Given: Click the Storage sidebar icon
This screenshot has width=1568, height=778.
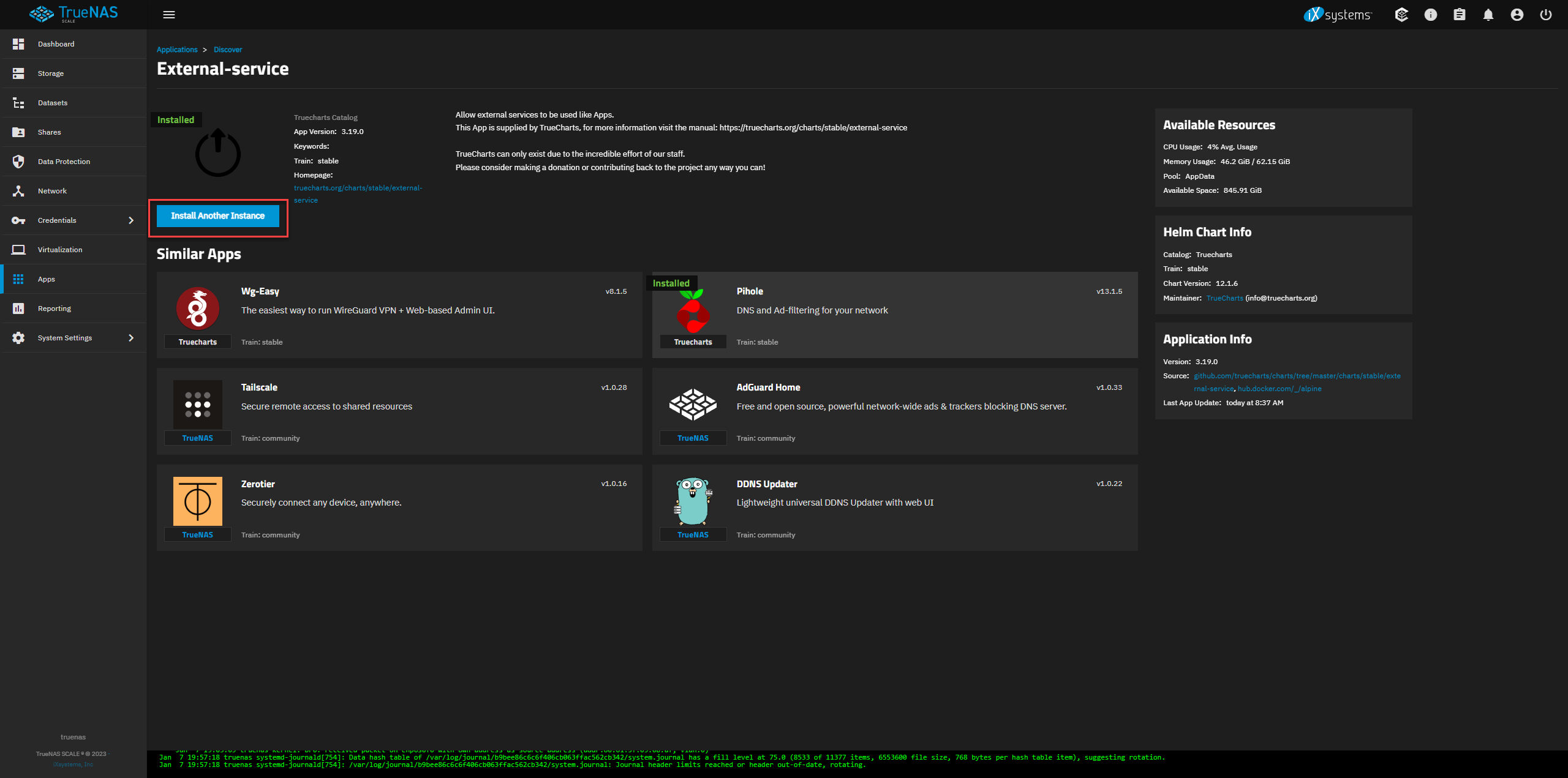Looking at the screenshot, I should pyautogui.click(x=18, y=73).
